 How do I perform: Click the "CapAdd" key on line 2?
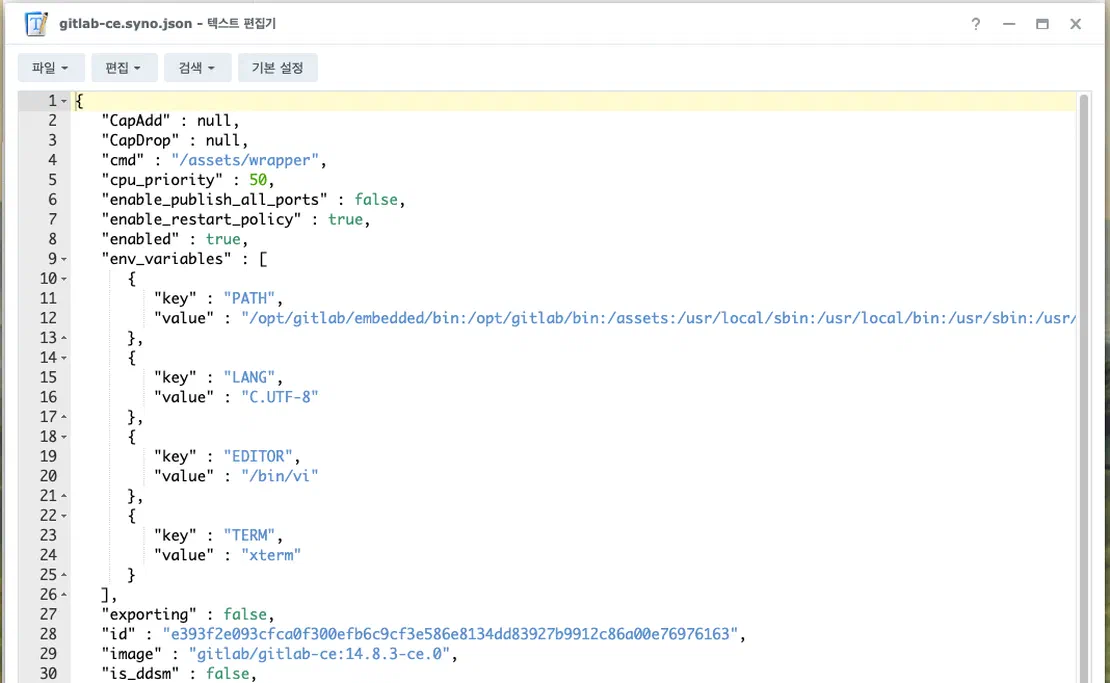click(136, 120)
